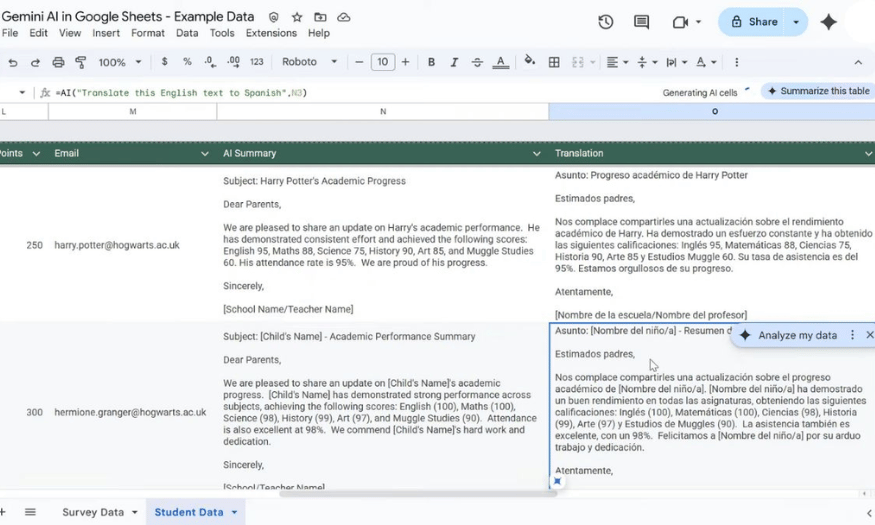
Task: Open the Help menu
Action: point(319,33)
